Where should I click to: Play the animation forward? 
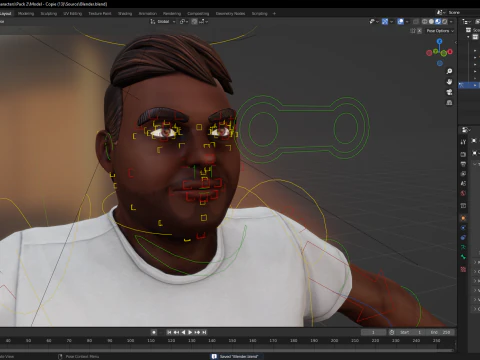pyautogui.click(x=190, y=332)
